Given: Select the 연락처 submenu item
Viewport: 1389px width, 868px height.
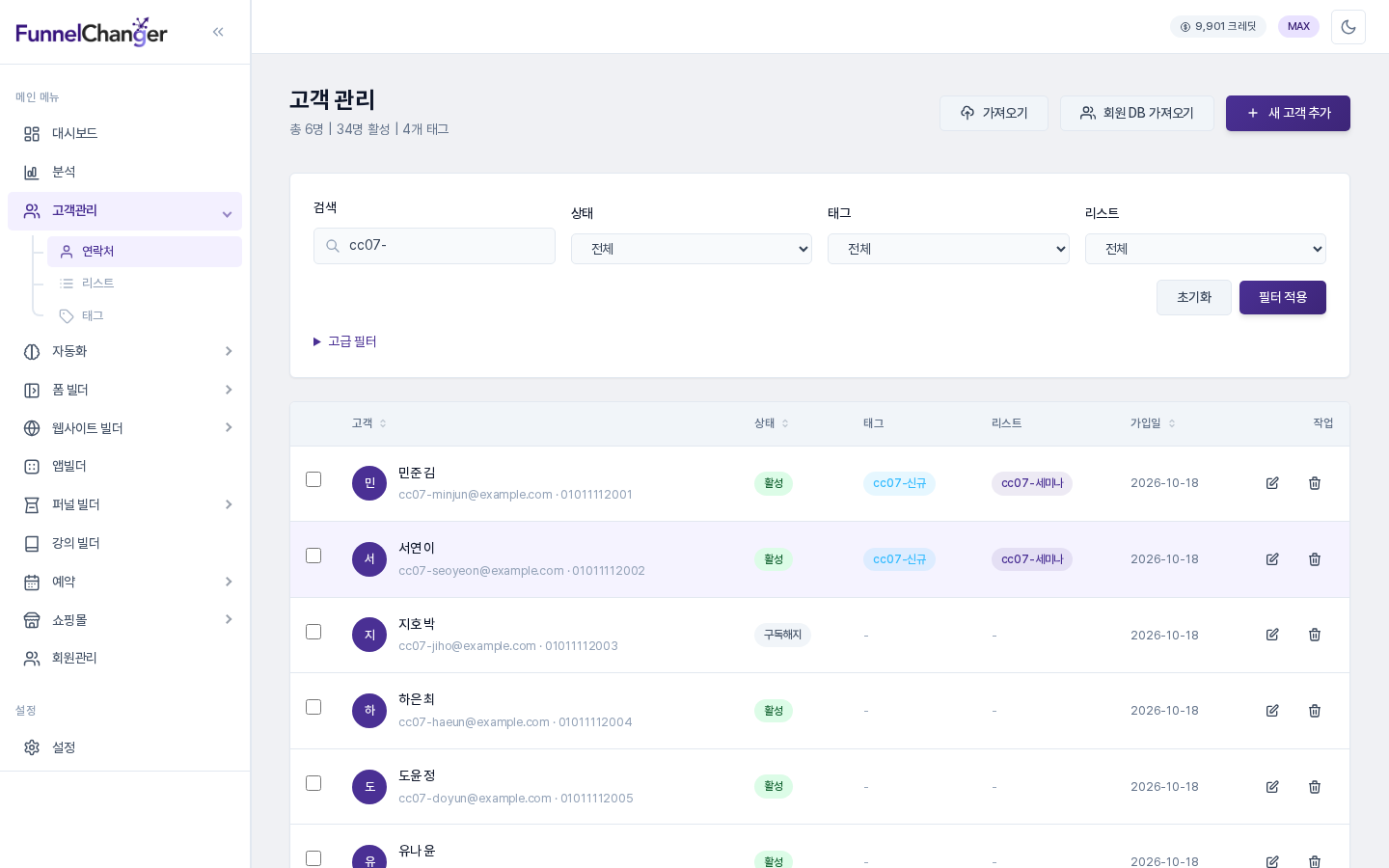Looking at the screenshot, I should pyautogui.click(x=145, y=252).
